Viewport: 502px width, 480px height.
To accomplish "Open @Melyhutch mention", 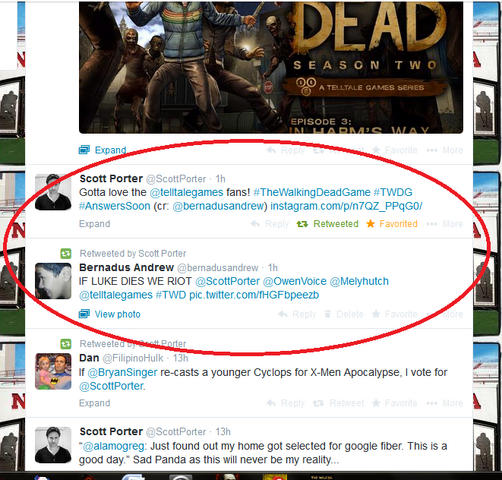I will (359, 281).
